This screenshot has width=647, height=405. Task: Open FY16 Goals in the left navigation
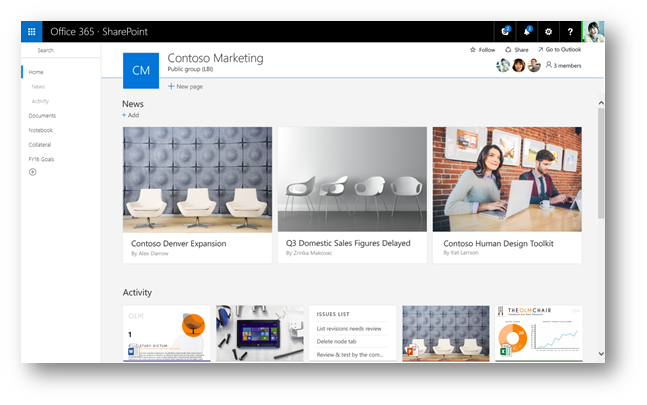41,159
